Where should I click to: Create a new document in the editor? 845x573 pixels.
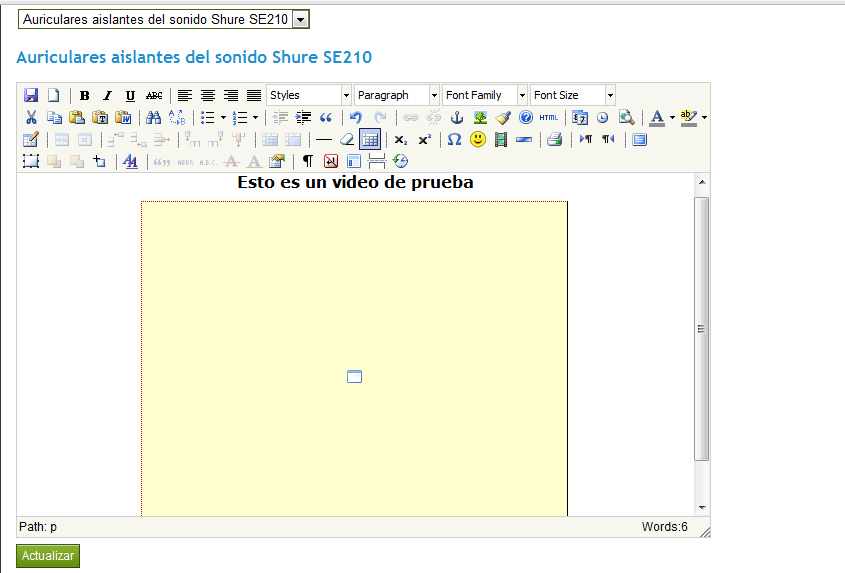53,95
